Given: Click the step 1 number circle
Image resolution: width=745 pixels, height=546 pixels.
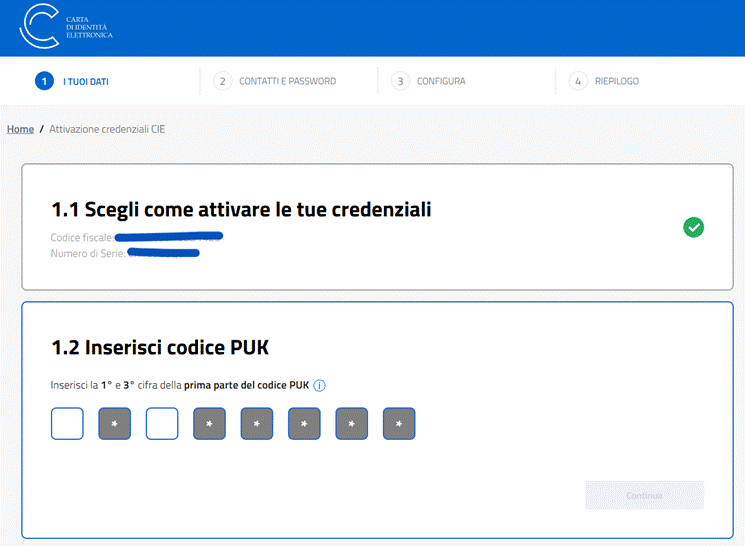Looking at the screenshot, I should click(44, 81).
